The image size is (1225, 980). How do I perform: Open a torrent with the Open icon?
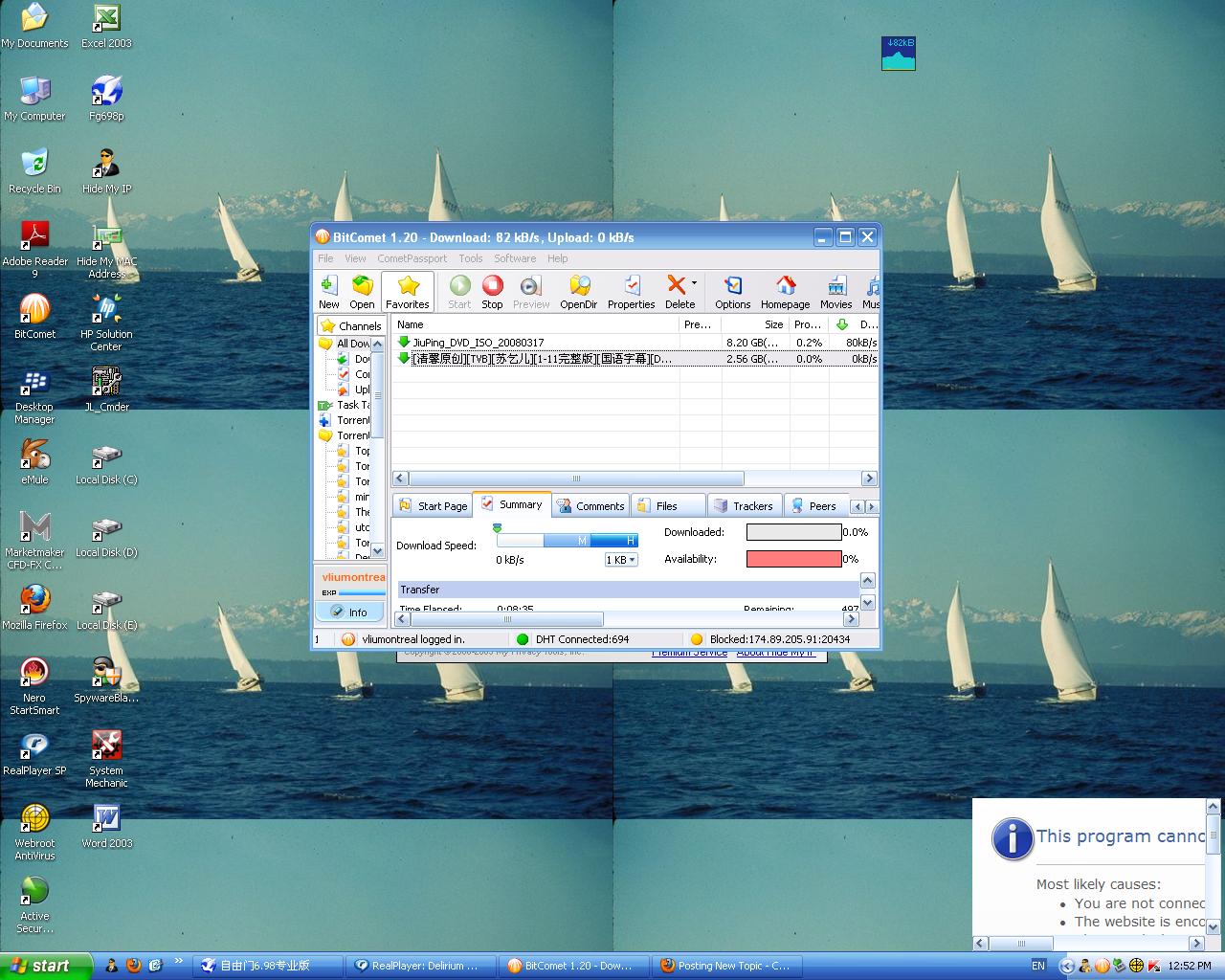362,292
